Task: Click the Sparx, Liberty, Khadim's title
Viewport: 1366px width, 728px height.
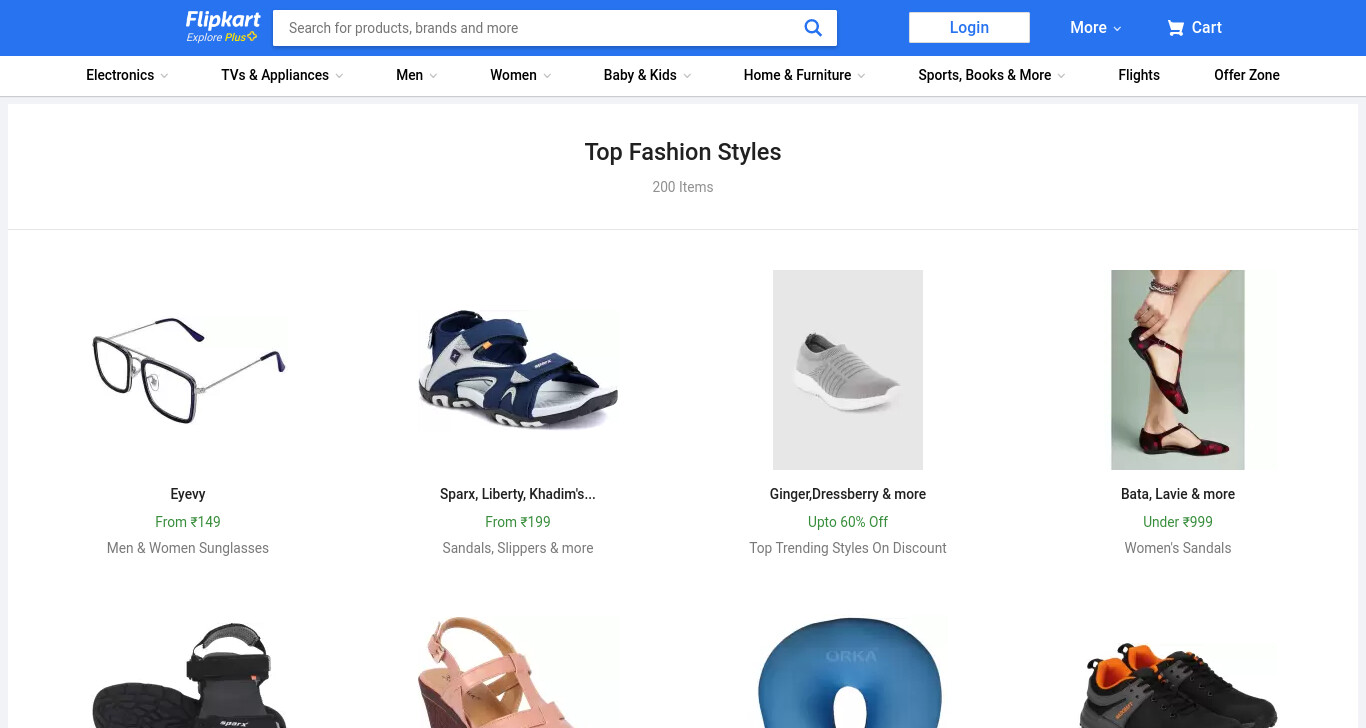Action: tap(518, 494)
